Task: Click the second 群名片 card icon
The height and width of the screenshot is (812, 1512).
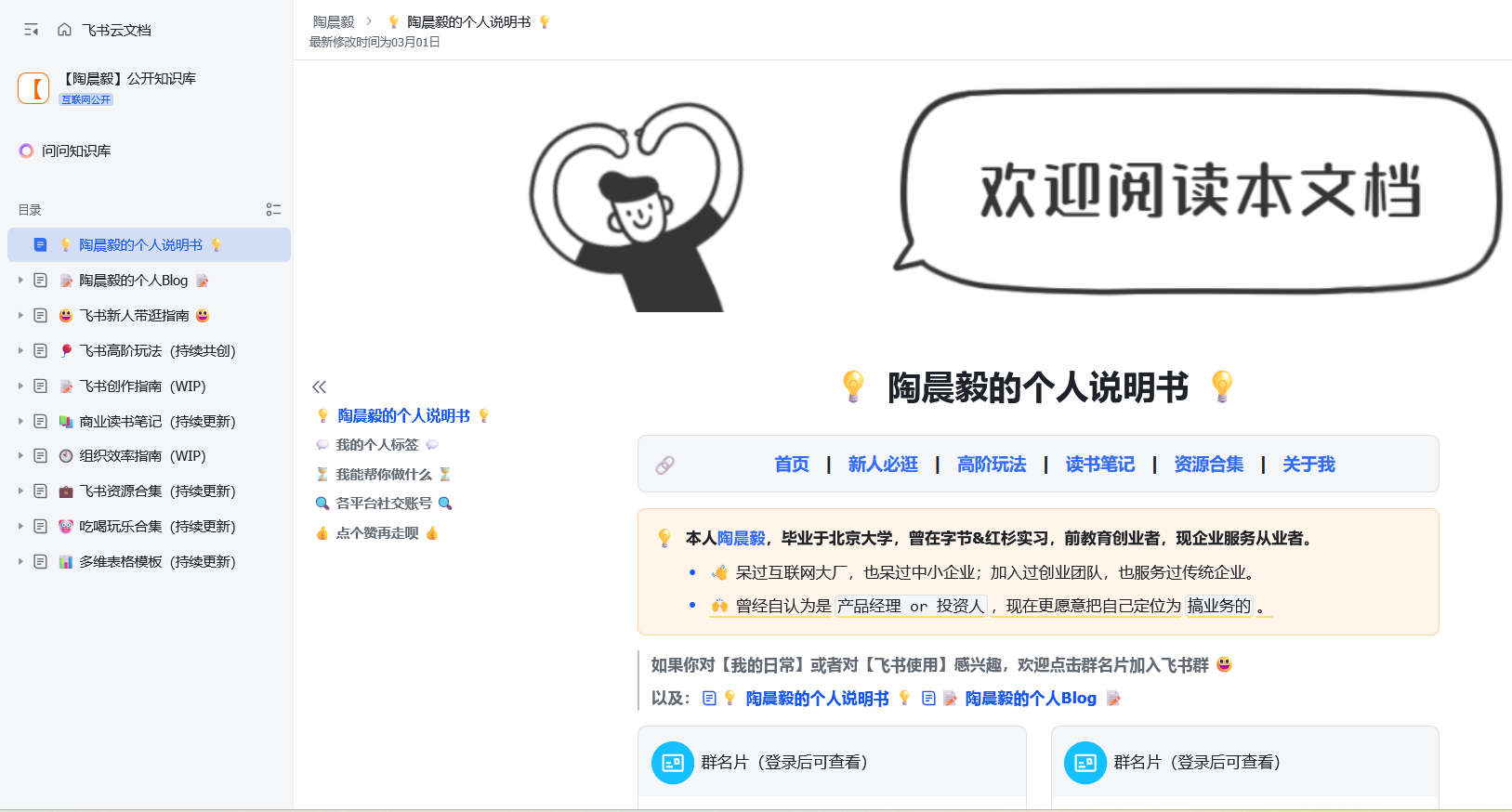Action: pos(1085,763)
